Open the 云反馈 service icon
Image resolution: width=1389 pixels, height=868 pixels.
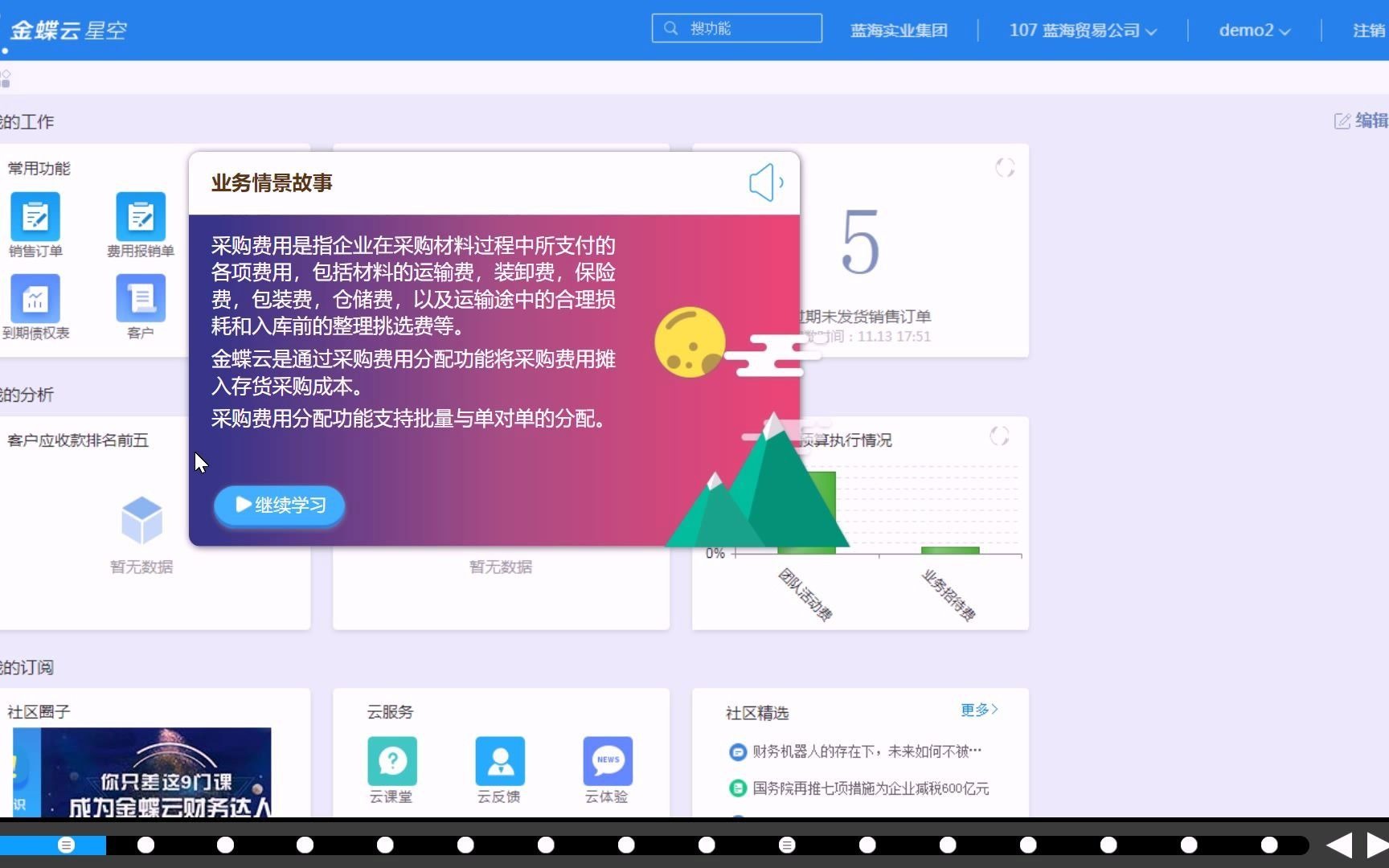500,760
